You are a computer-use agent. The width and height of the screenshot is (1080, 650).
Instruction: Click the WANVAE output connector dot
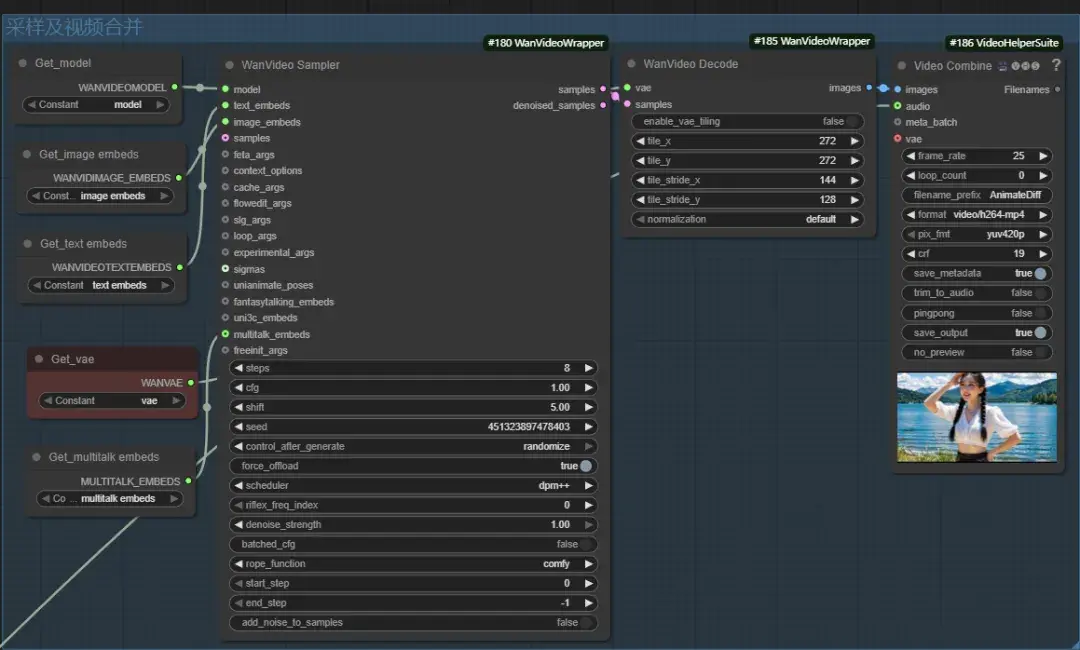pos(191,382)
